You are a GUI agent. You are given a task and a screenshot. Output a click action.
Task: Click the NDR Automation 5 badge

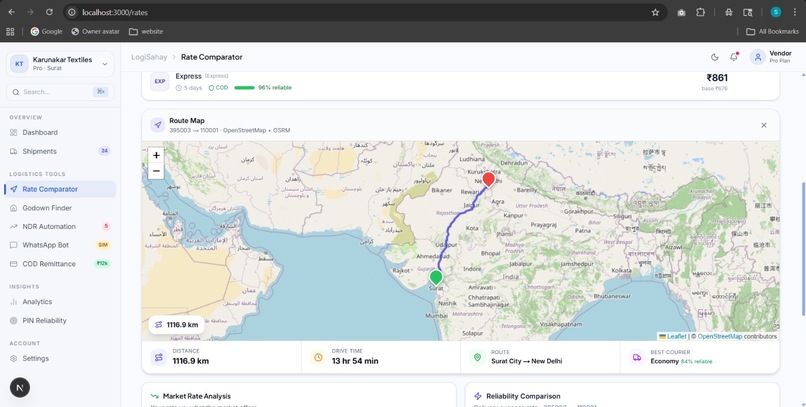106,226
